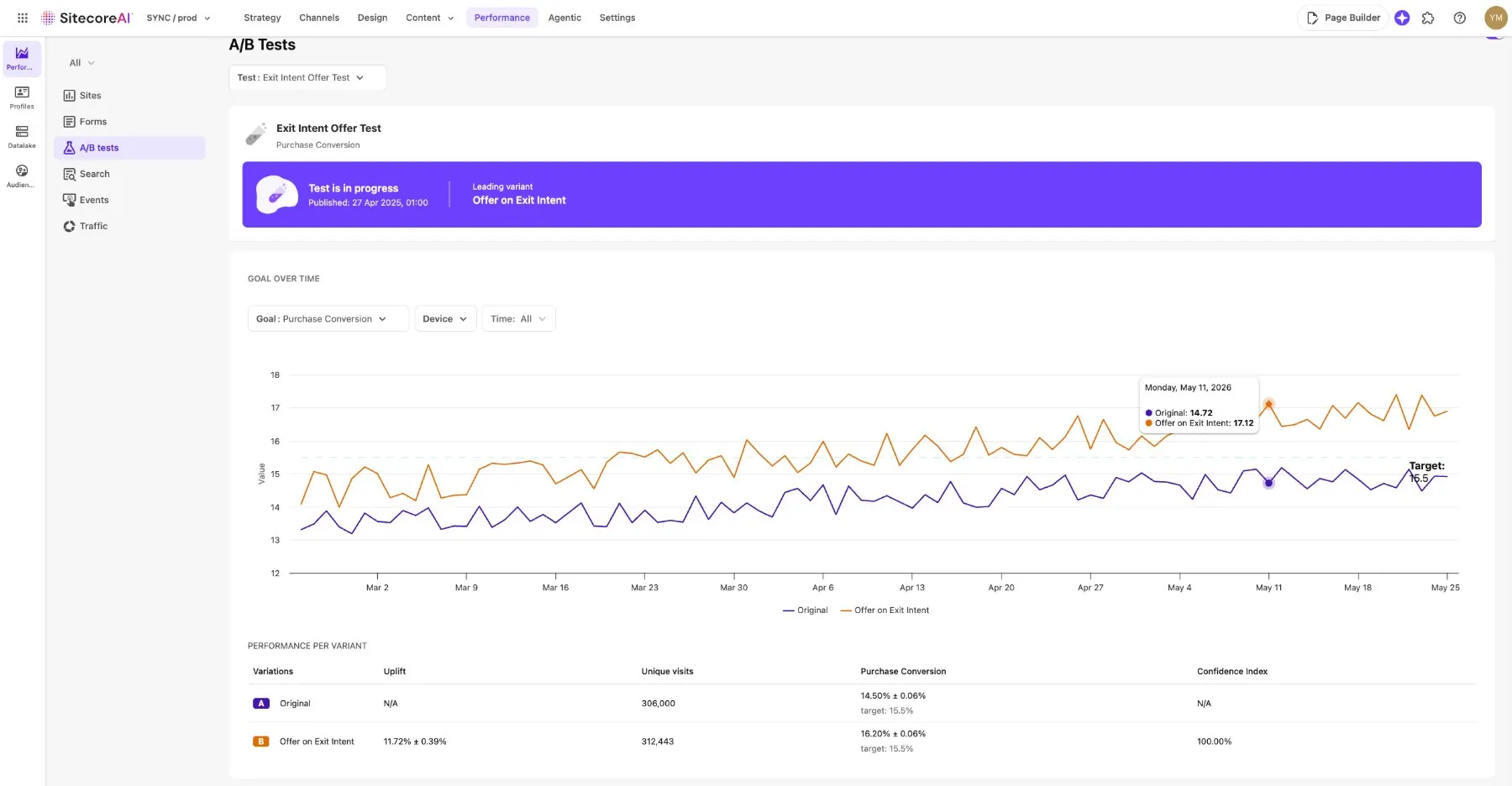This screenshot has width=1512, height=786.
Task: Click the Traffic ring icon
Action: [x=69, y=226]
